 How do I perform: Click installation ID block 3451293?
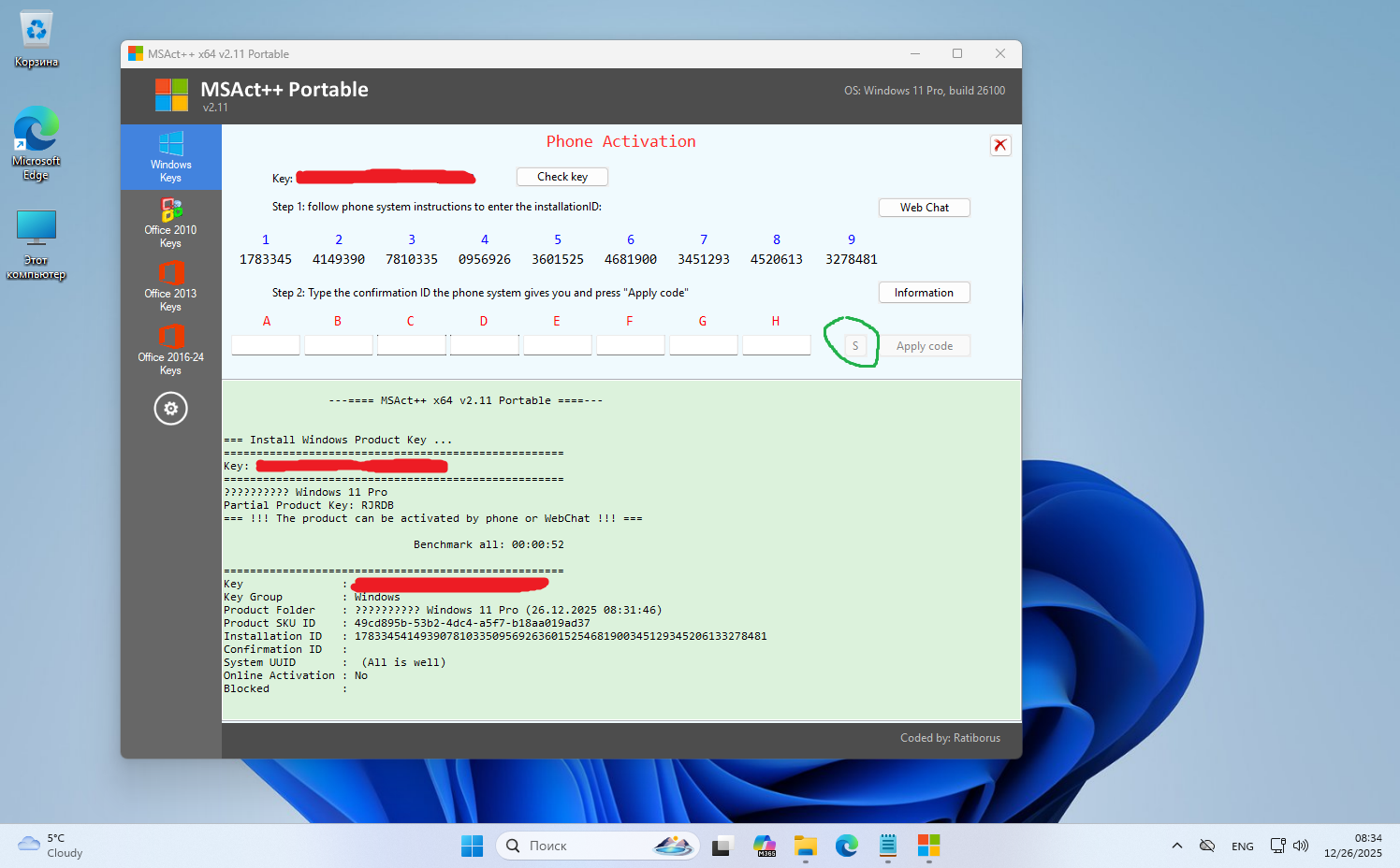pos(704,259)
